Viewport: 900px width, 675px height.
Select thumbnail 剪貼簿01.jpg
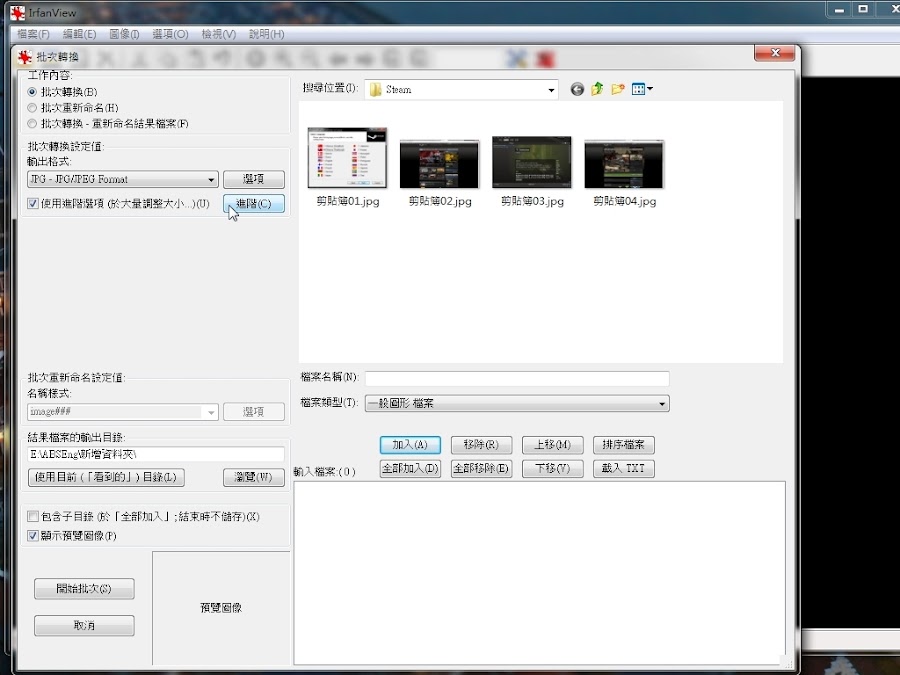point(347,167)
